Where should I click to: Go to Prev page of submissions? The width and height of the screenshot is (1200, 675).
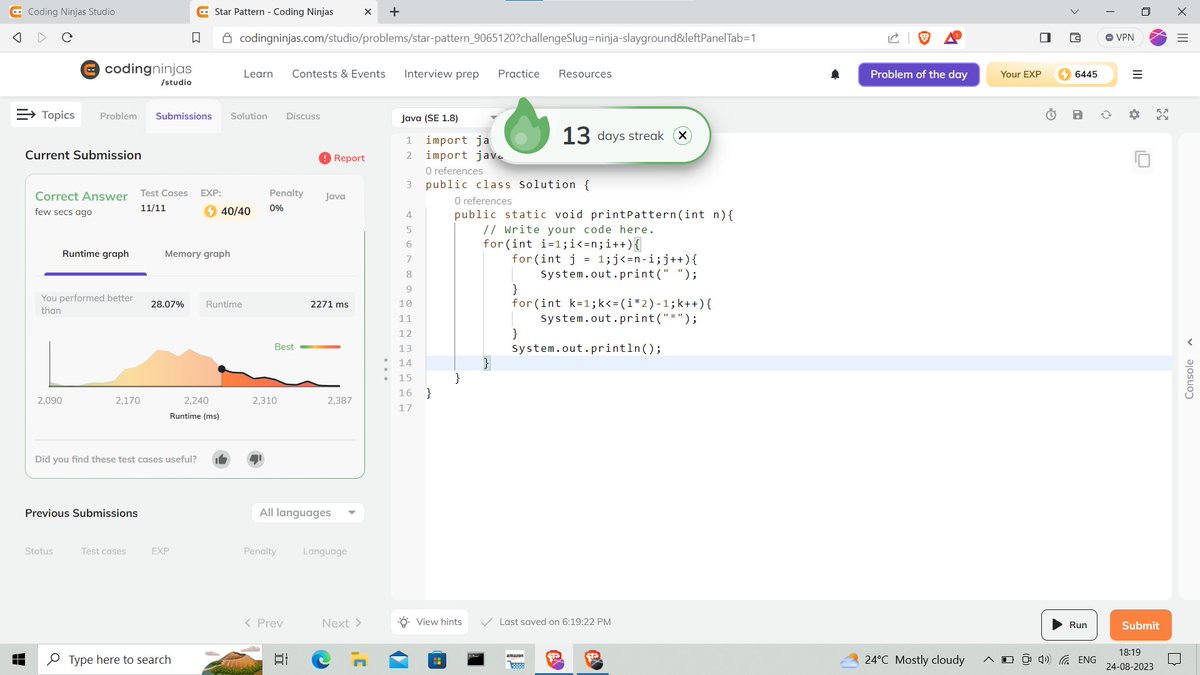tap(263, 623)
